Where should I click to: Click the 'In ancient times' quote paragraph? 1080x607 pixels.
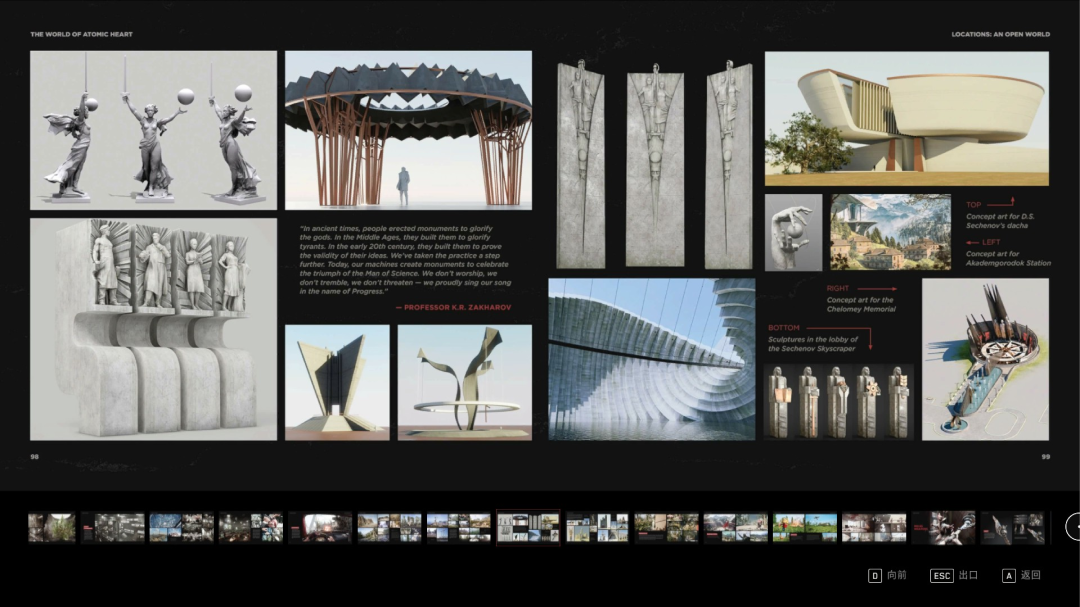coord(406,260)
